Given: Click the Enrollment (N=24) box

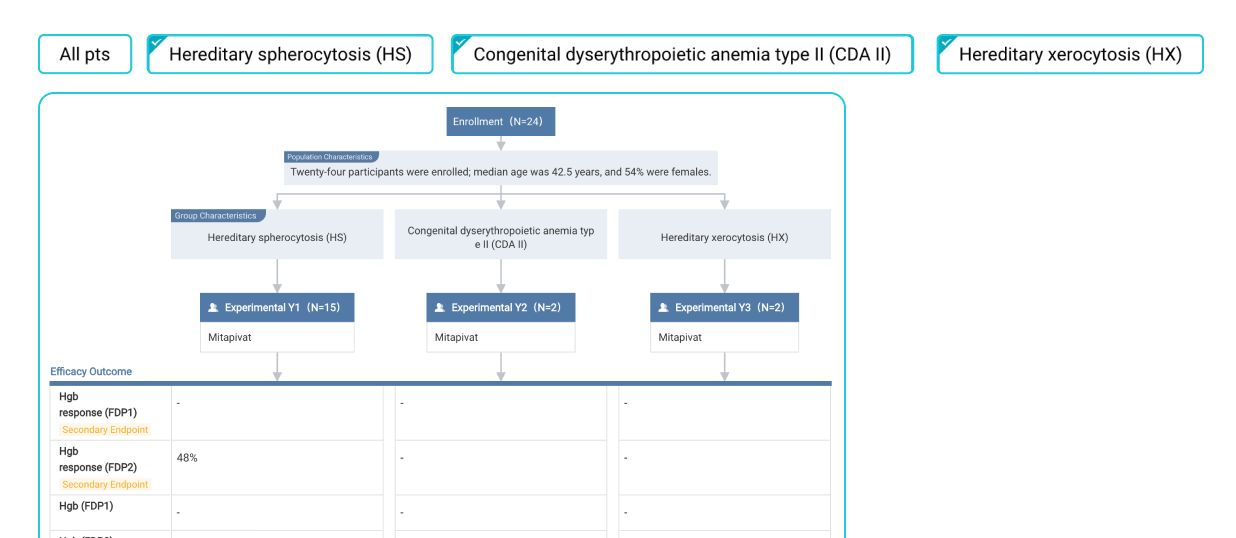Looking at the screenshot, I should coord(501,121).
